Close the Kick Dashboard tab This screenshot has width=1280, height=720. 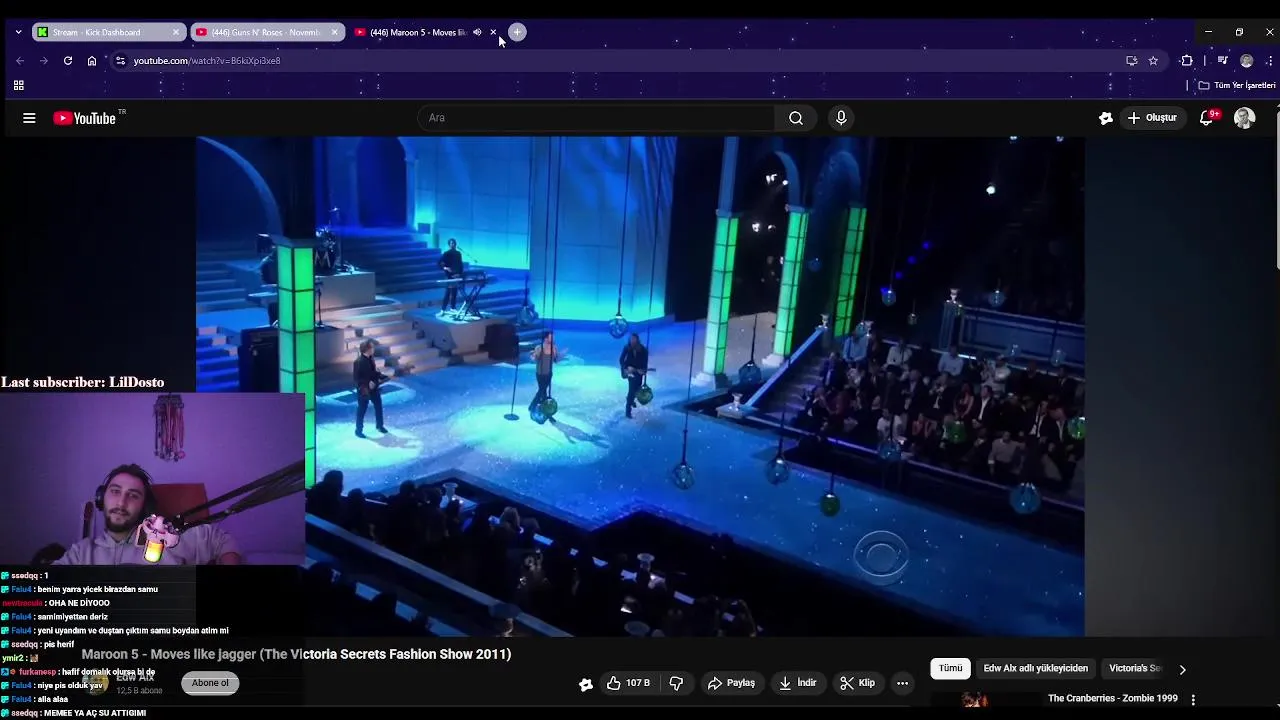point(176,32)
